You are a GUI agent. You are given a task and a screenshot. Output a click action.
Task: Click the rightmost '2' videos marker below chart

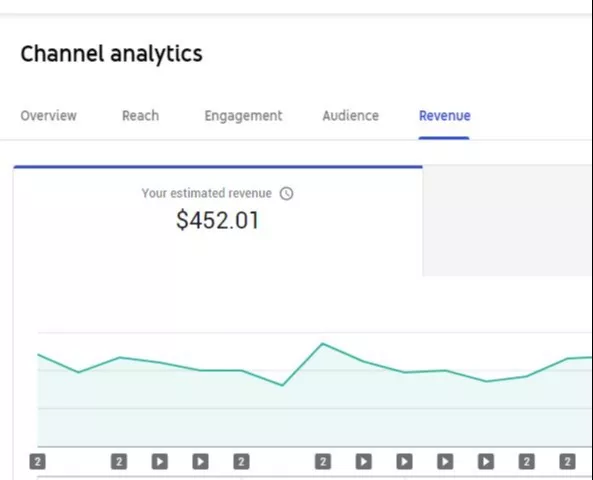[567, 461]
